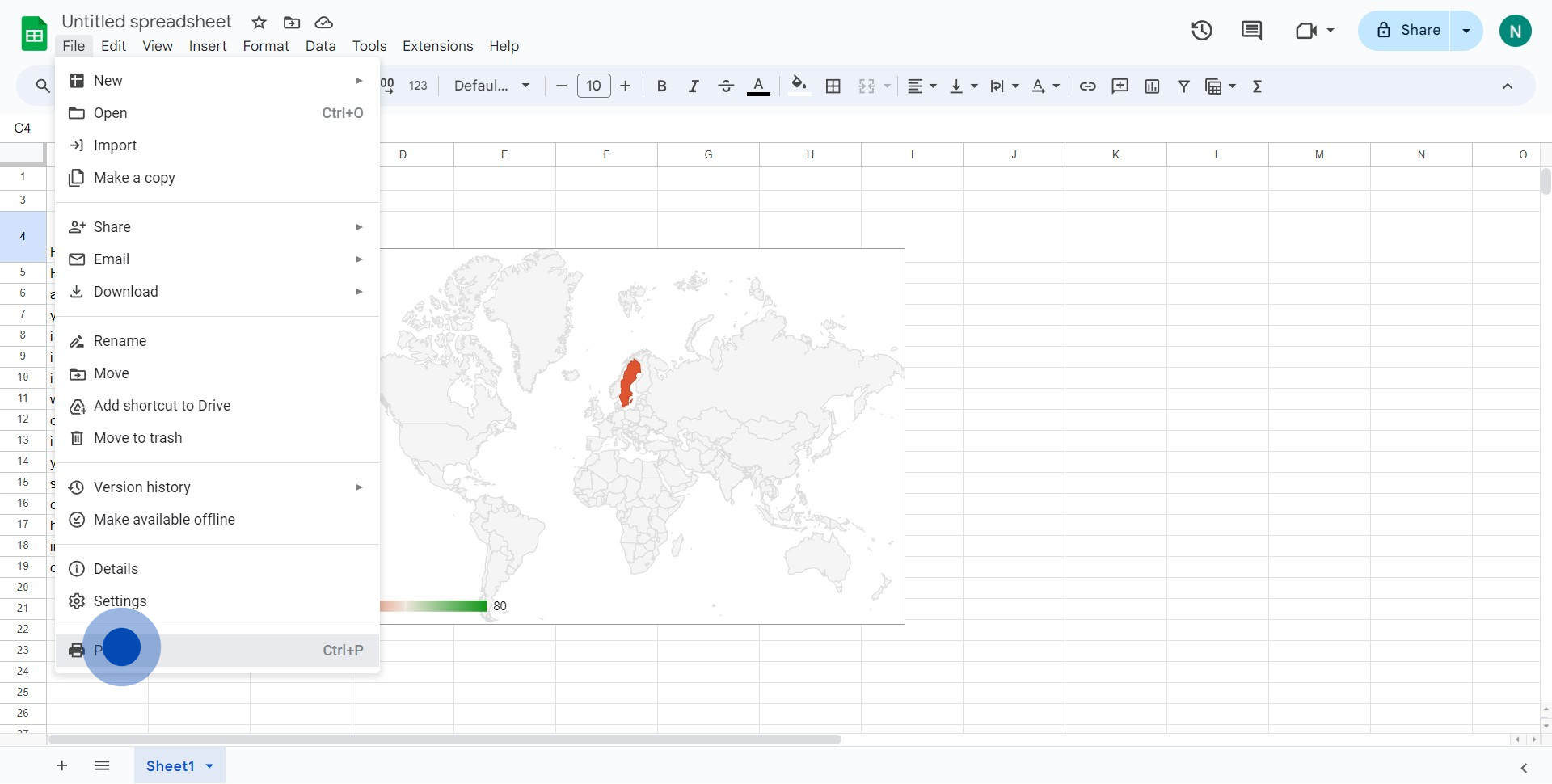Insert a link from the toolbar

tap(1088, 86)
